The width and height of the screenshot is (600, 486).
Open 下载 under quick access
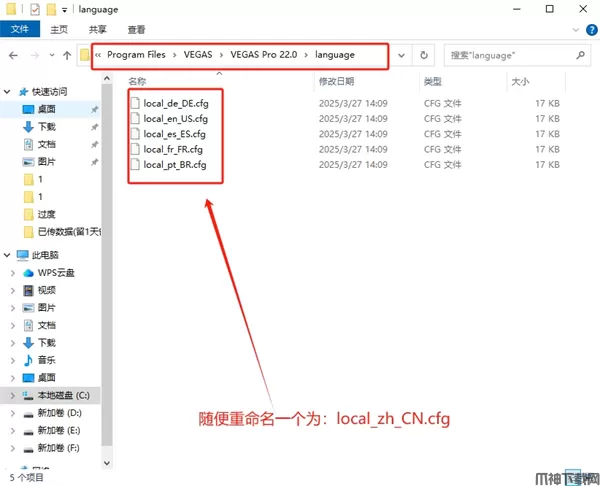coord(46,127)
